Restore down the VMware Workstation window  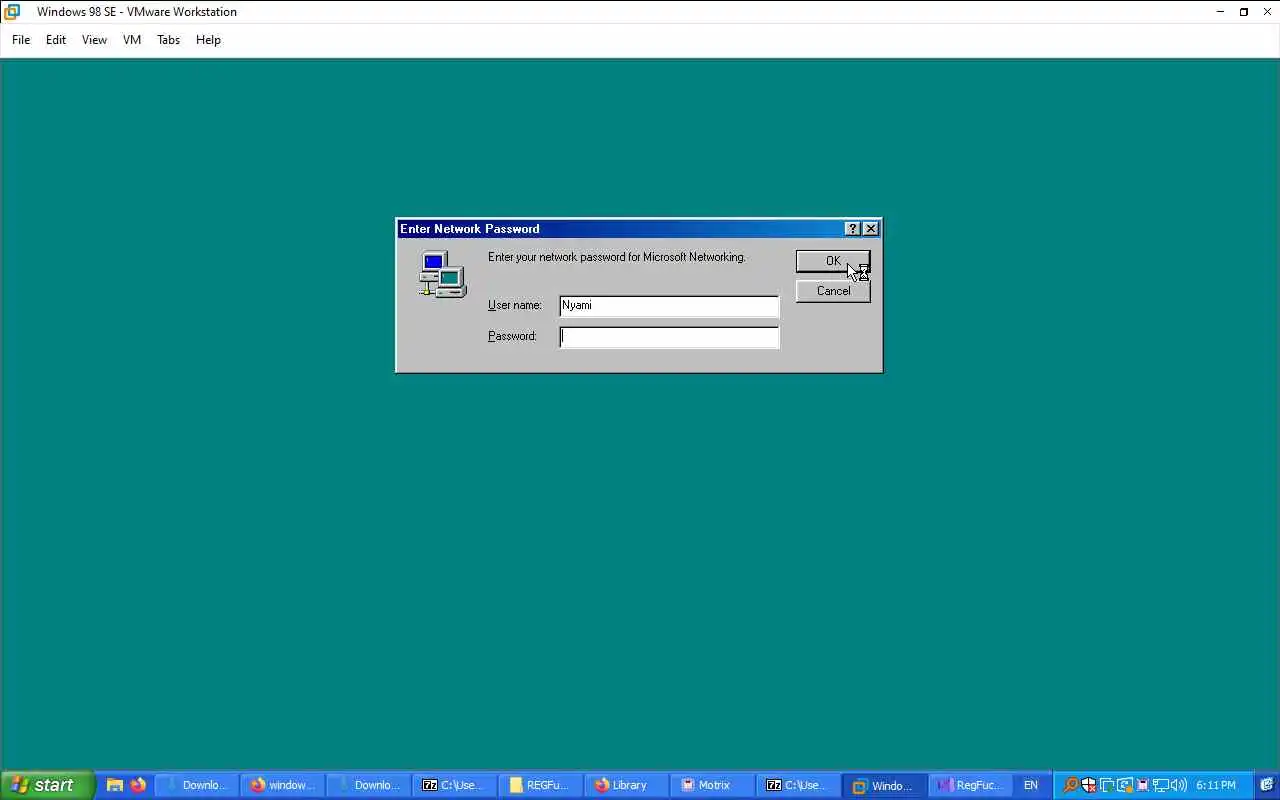[x=1244, y=12]
